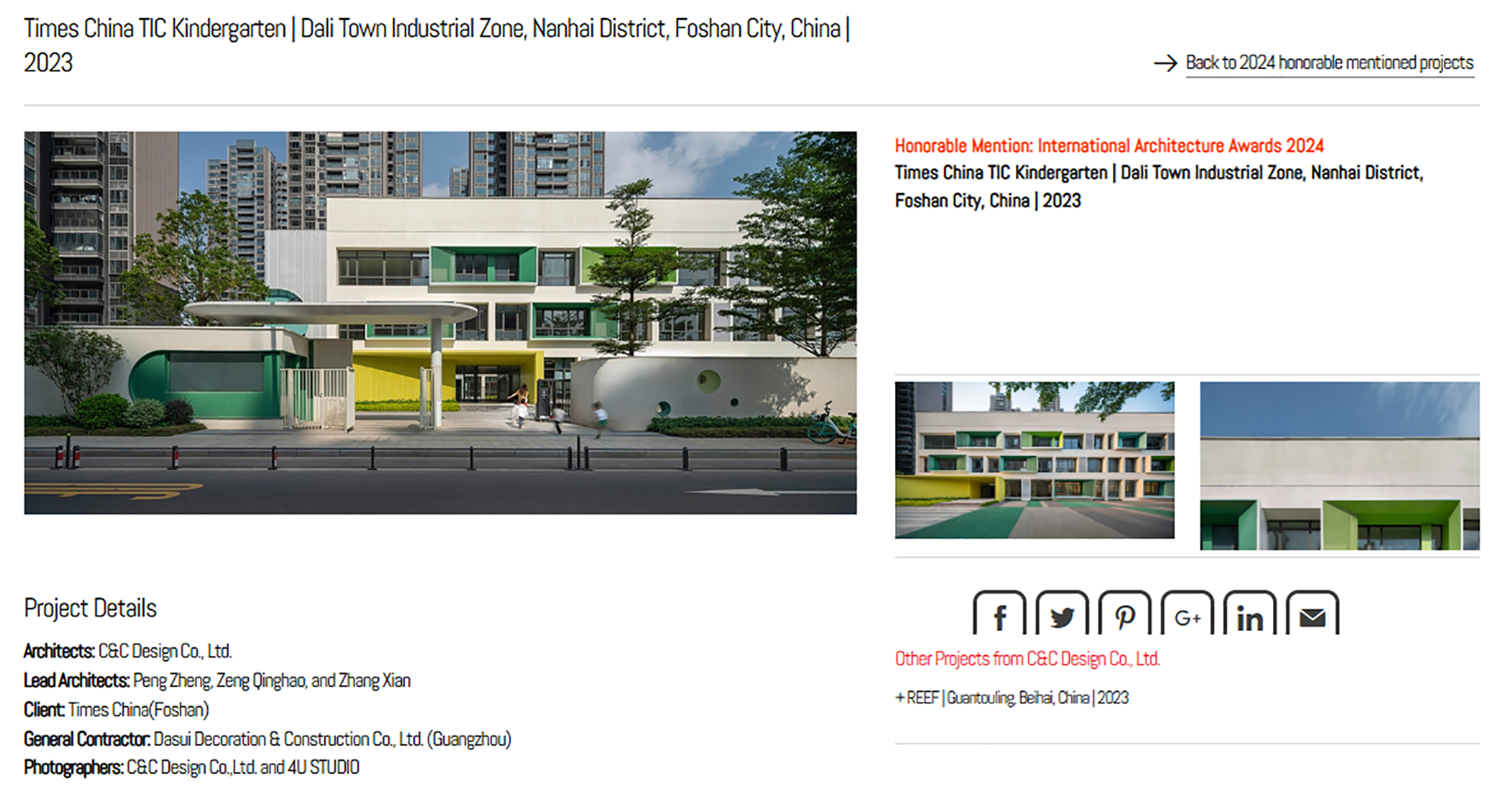Open the REEF Guantouling Beihai project link

tap(1012, 698)
